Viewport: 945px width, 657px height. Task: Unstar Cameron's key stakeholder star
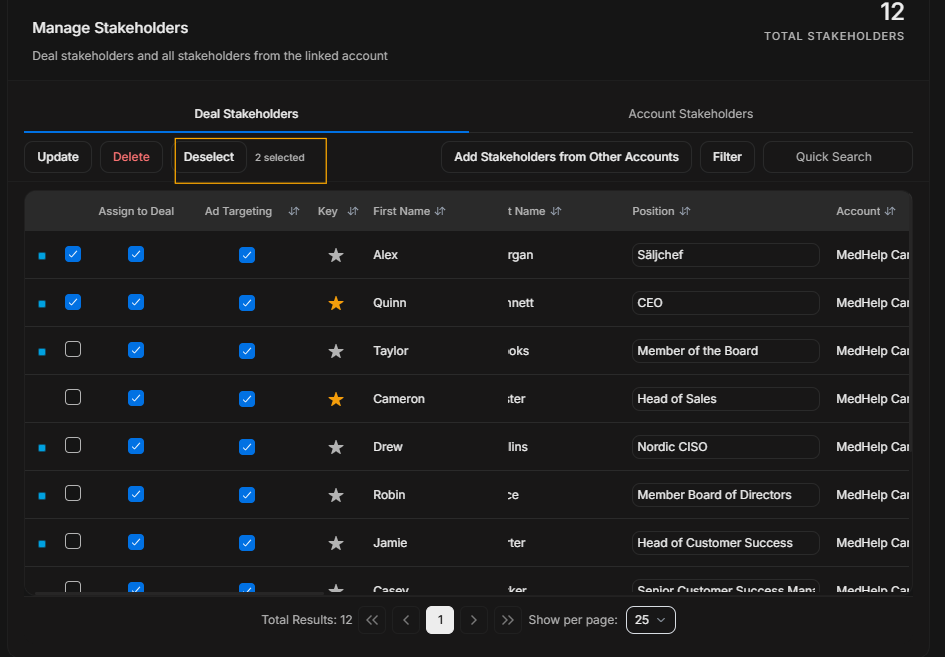coord(336,399)
